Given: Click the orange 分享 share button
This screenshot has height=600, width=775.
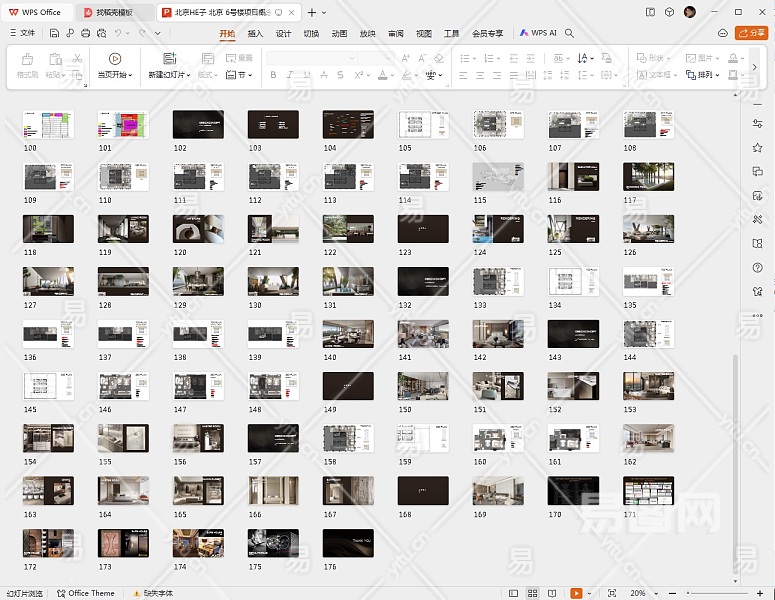Looking at the screenshot, I should pos(751,33).
